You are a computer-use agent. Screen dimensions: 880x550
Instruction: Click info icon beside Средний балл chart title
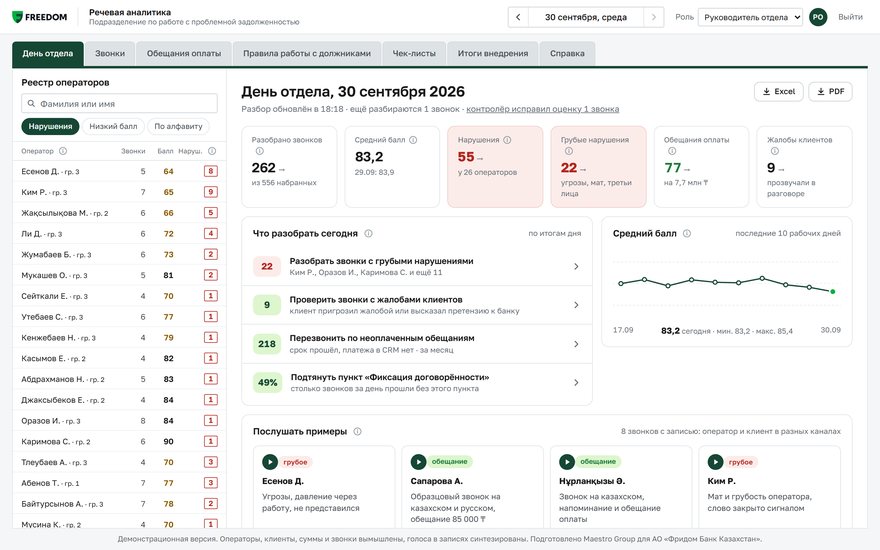click(x=686, y=233)
